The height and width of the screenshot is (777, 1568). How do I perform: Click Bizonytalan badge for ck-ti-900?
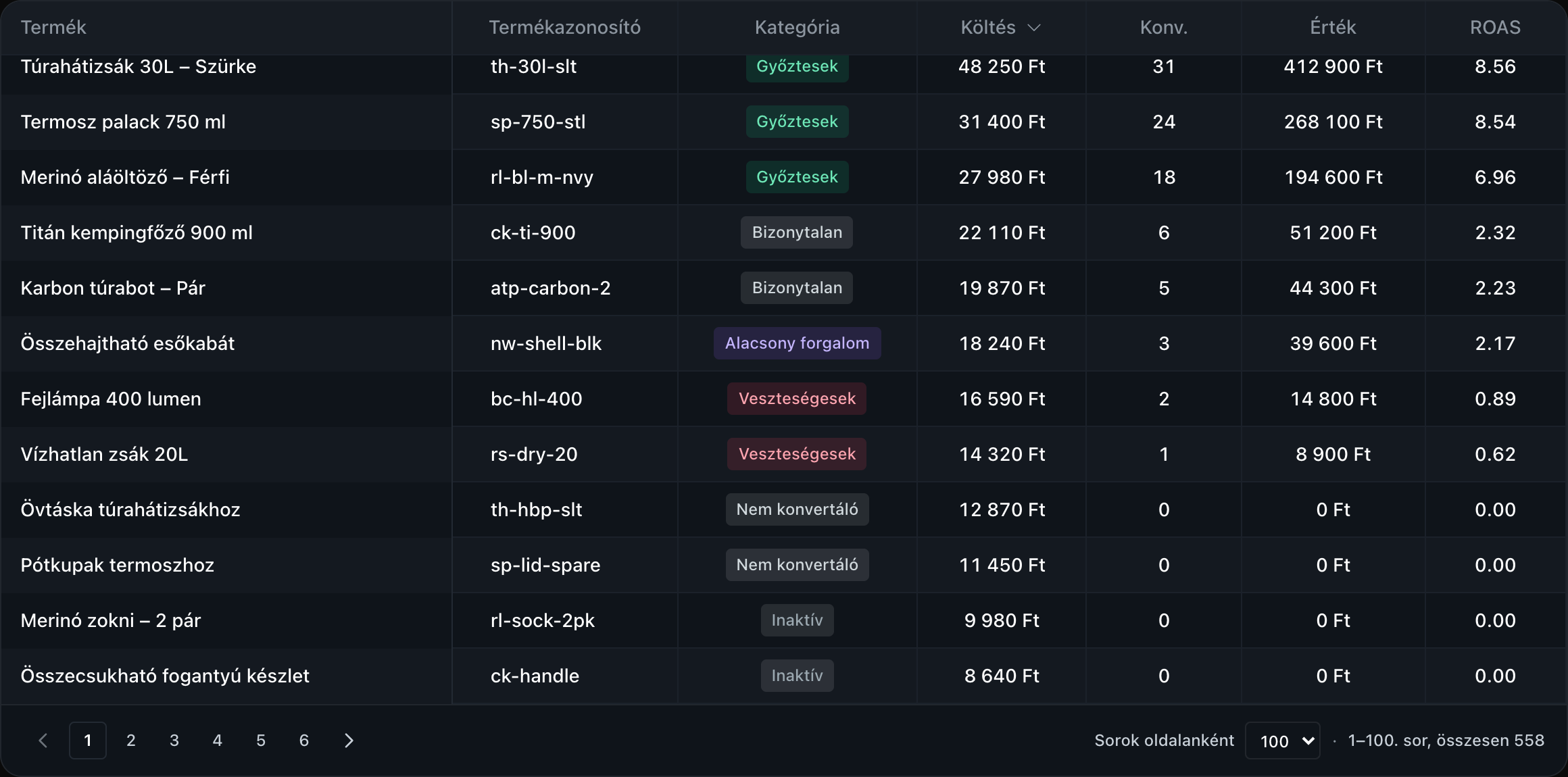coord(798,232)
